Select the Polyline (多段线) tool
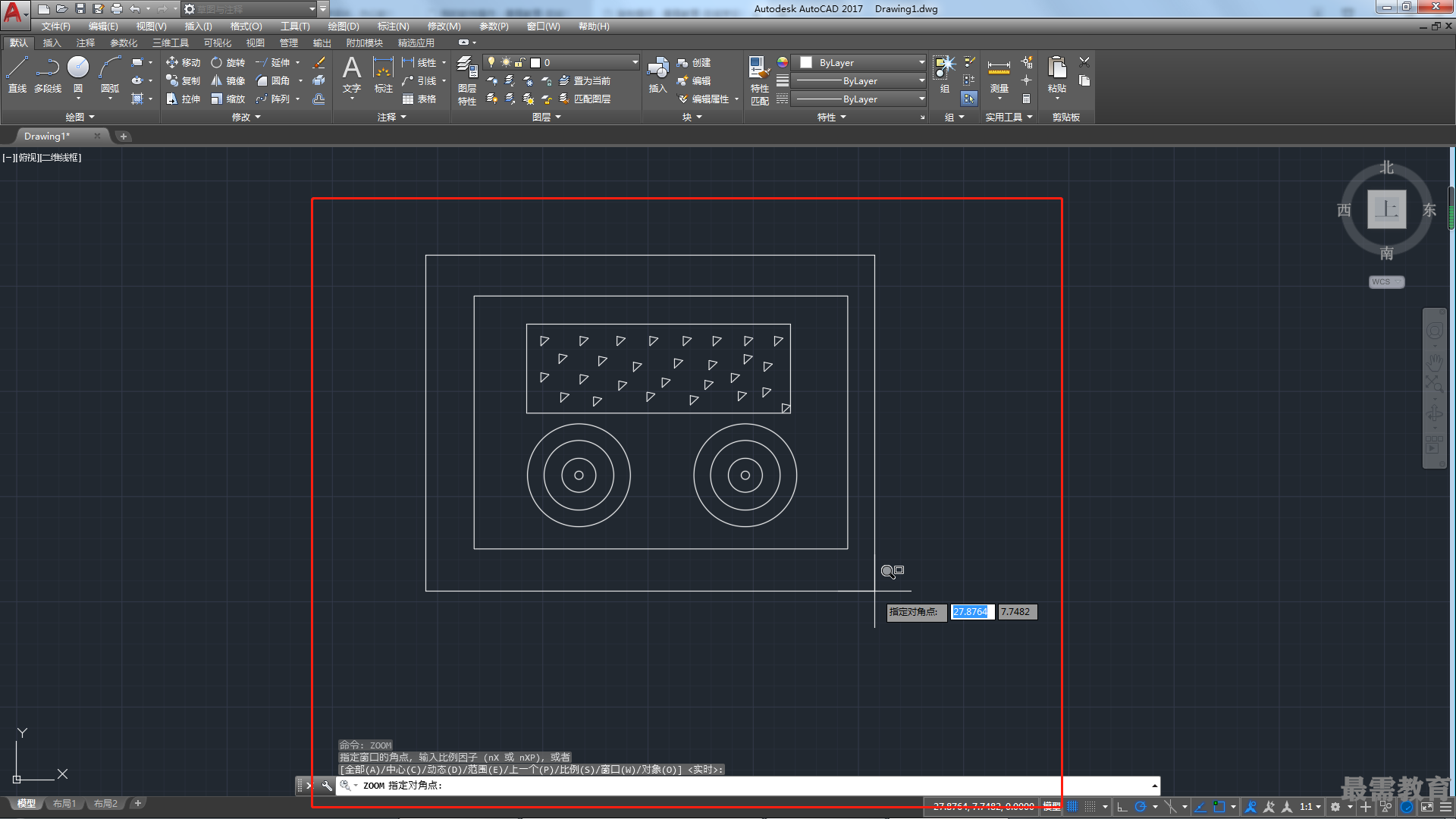 point(48,75)
